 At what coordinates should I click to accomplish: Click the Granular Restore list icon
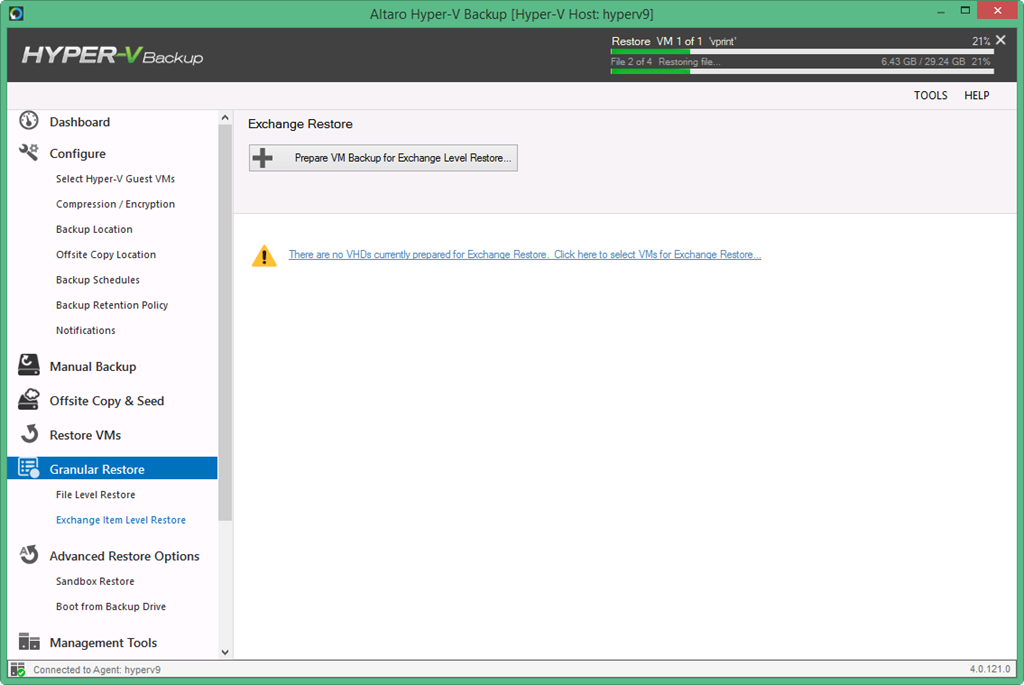pyautogui.click(x=29, y=468)
